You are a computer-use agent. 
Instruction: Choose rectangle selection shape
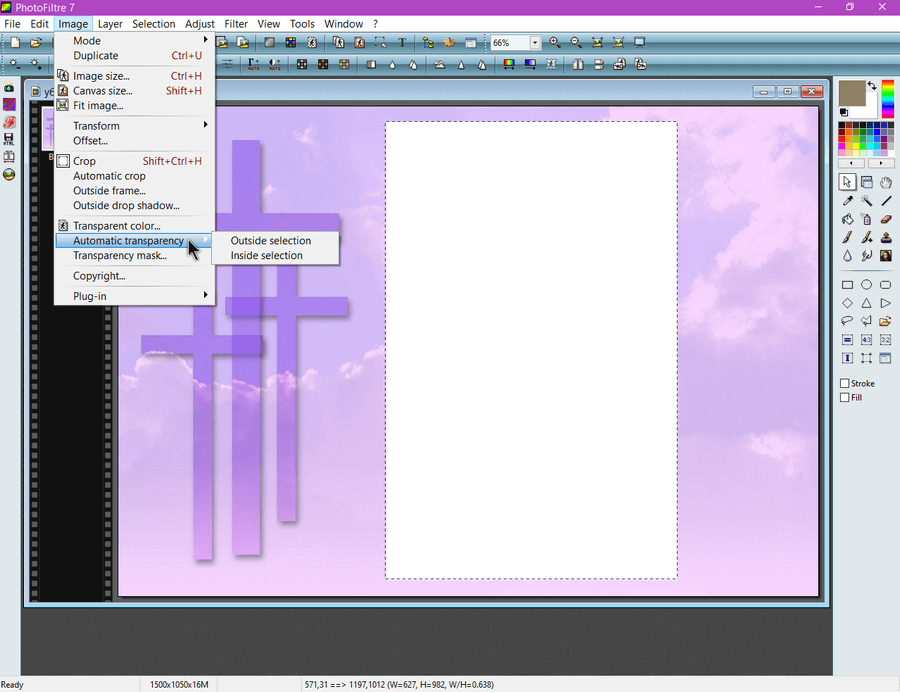point(847,285)
